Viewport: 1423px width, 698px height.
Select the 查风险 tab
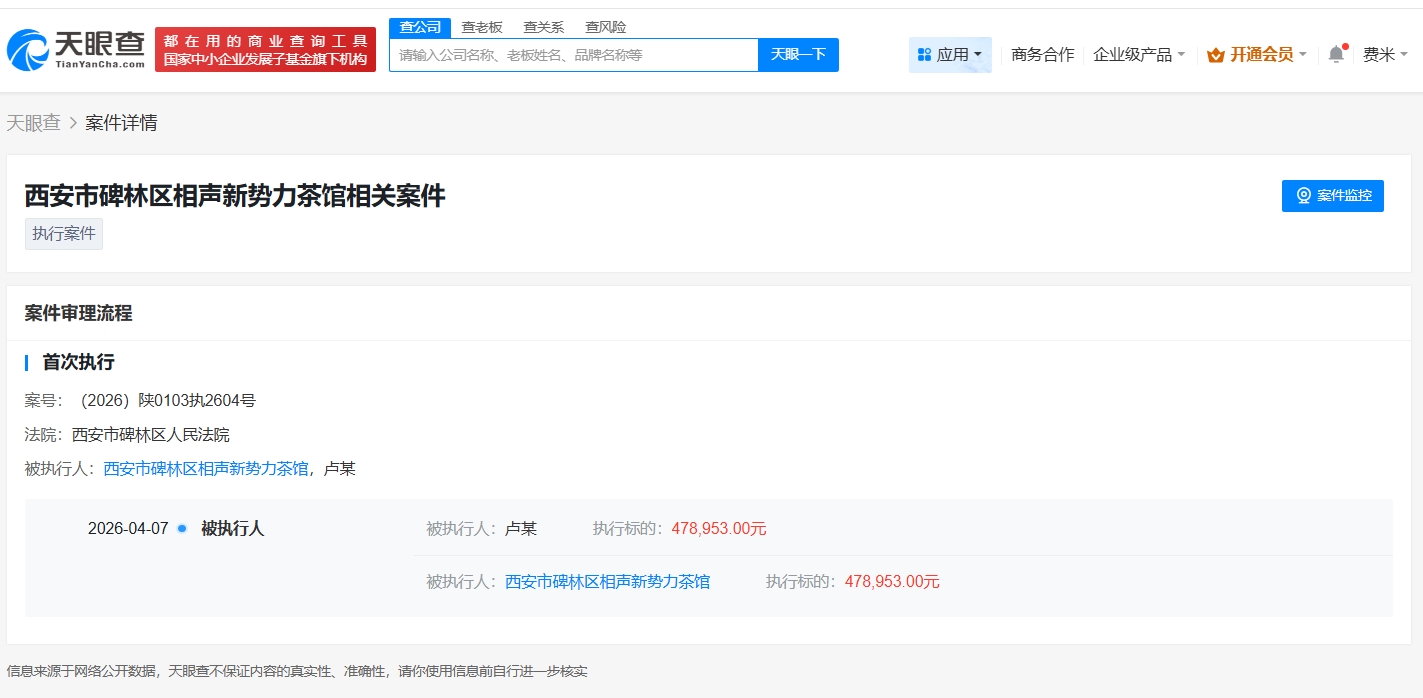[x=606, y=27]
